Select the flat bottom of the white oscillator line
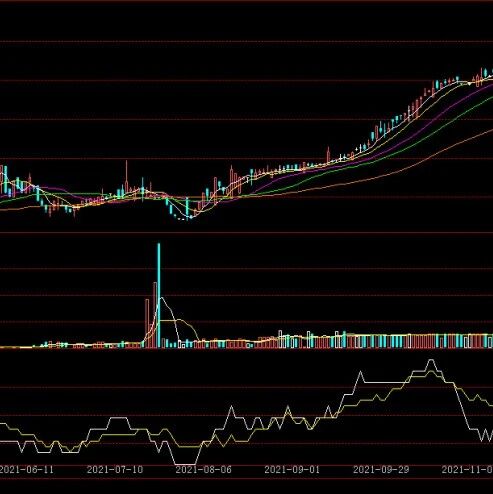Image resolution: width=493 pixels, height=494 pixels. tap(185, 464)
